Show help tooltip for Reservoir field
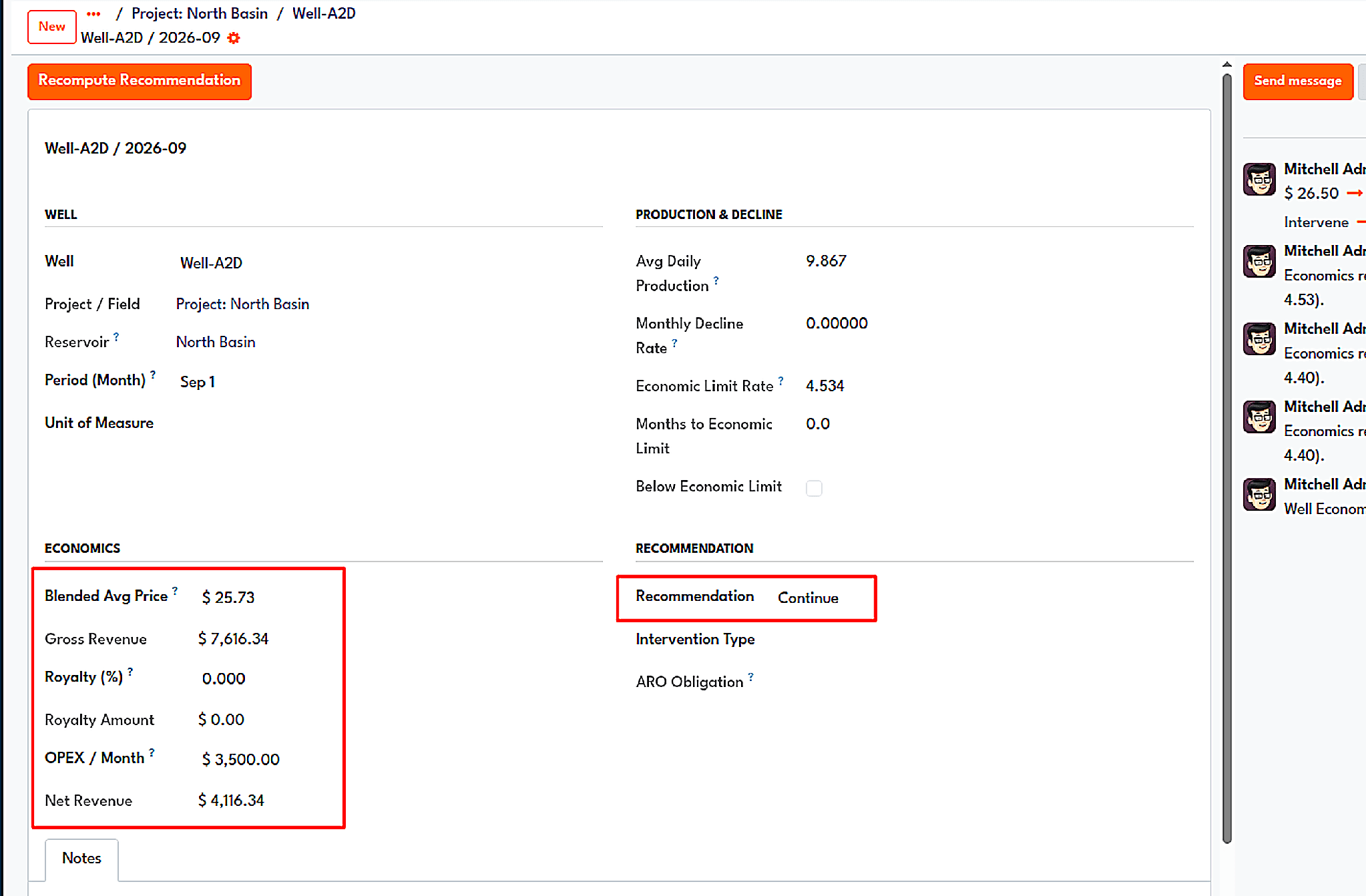Viewport: 1366px width, 896px height. coord(116,337)
